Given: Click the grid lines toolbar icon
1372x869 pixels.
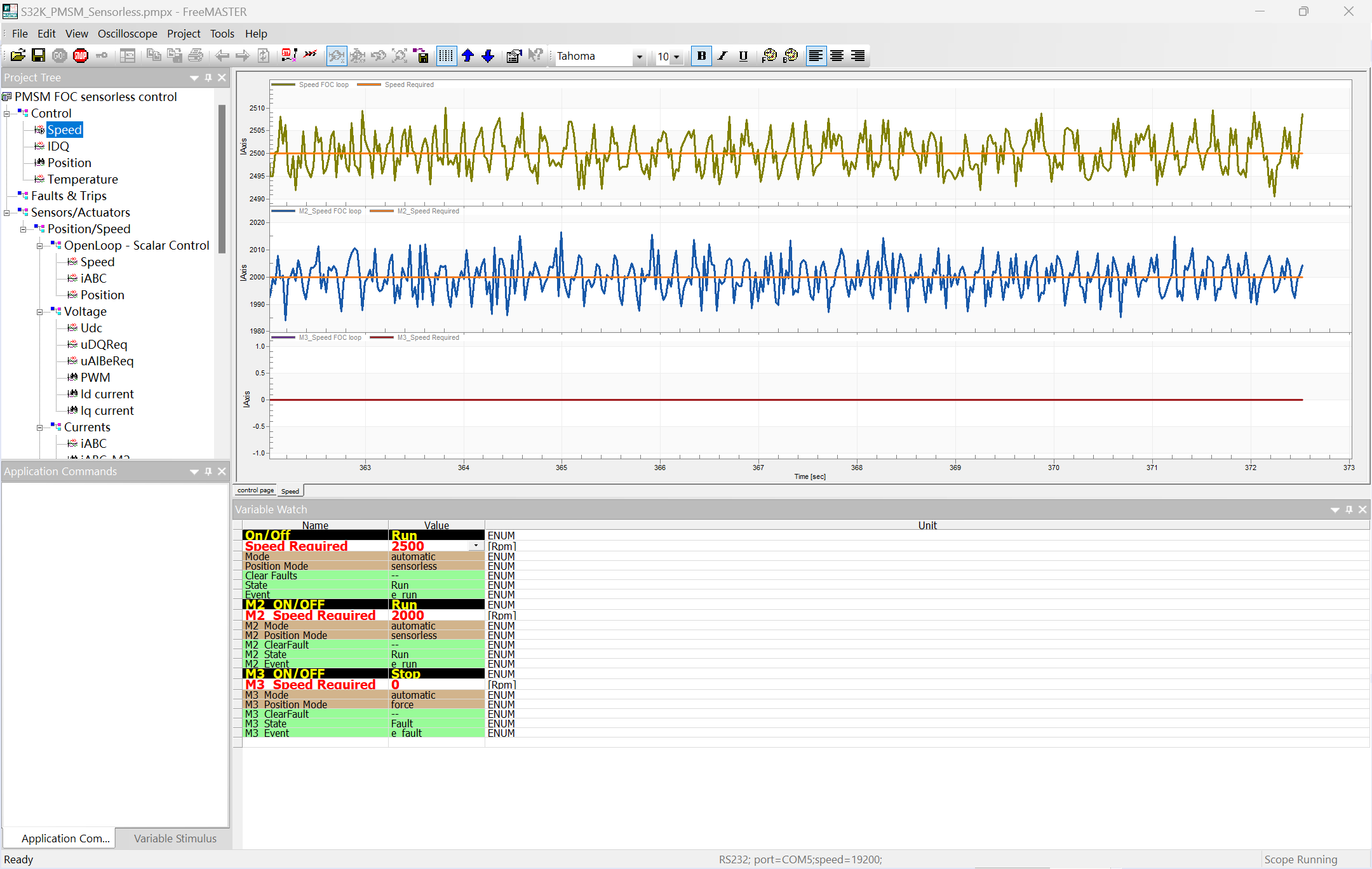Looking at the screenshot, I should click(446, 56).
